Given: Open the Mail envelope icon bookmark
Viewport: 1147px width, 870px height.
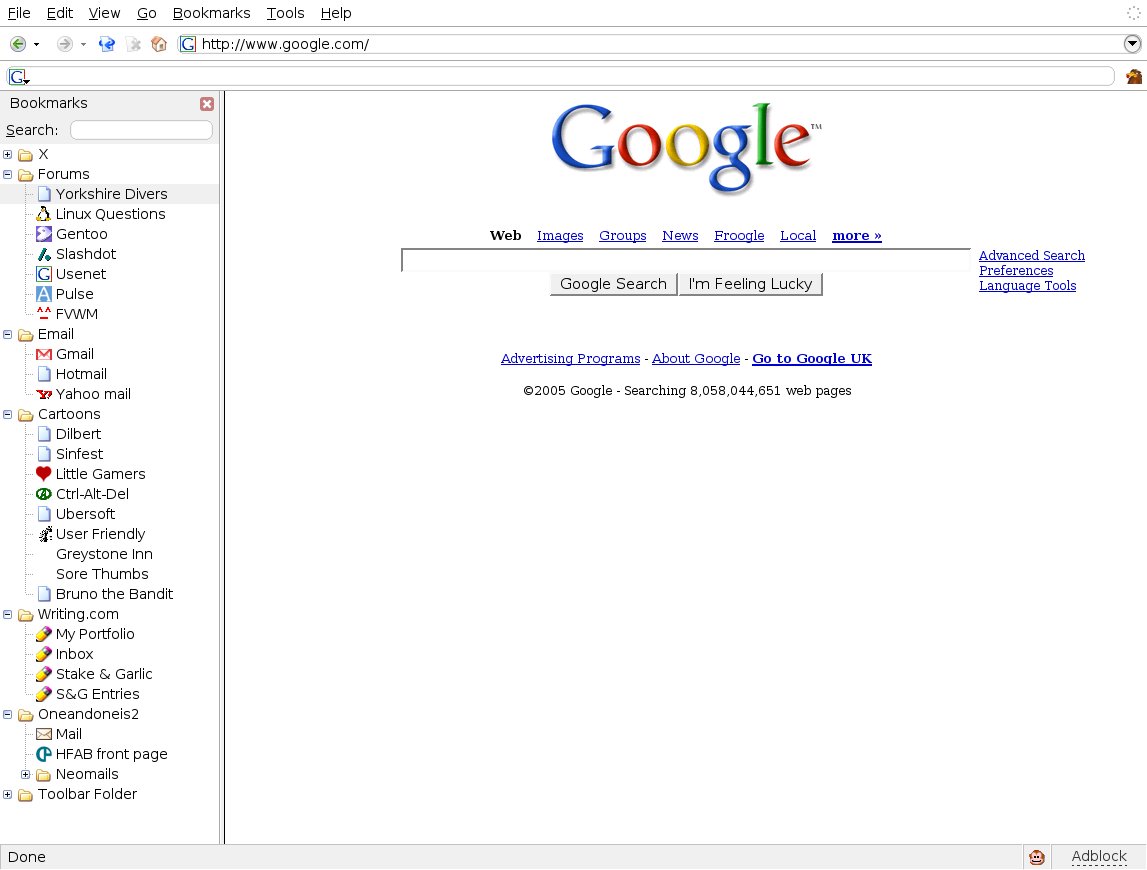Looking at the screenshot, I should [x=44, y=734].
